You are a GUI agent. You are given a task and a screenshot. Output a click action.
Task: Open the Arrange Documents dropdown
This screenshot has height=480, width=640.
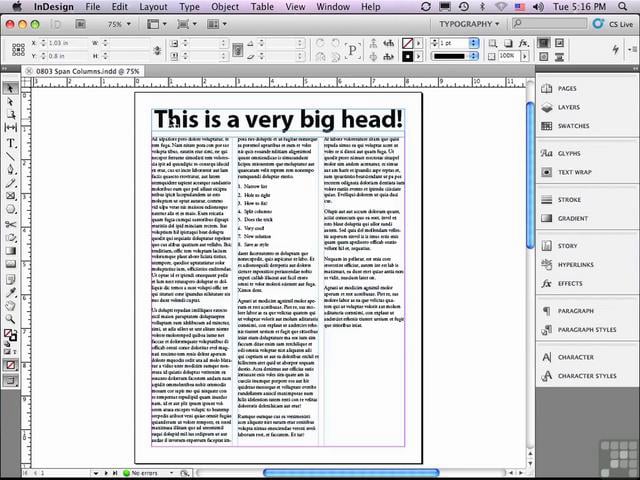(x=217, y=24)
